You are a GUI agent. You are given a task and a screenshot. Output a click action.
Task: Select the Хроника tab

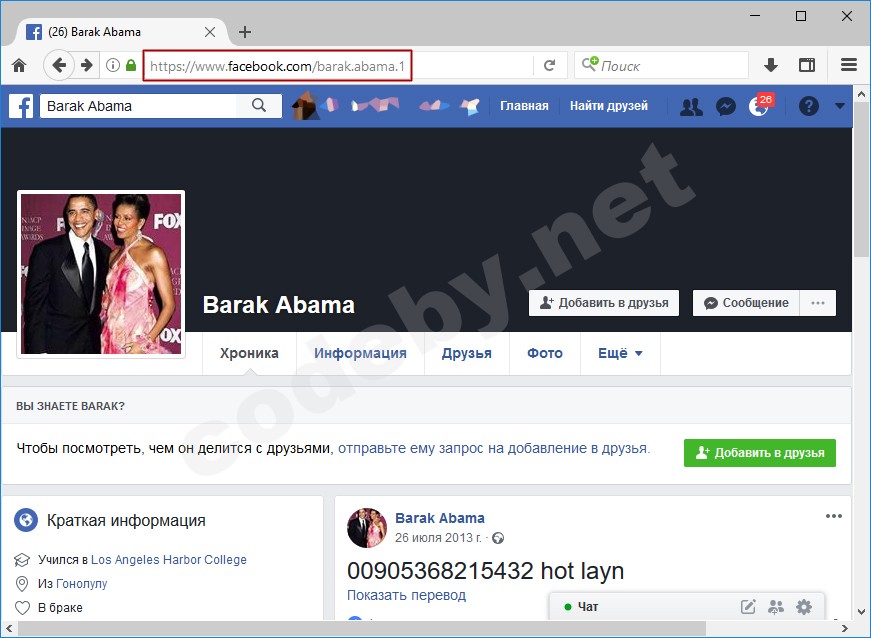click(x=249, y=353)
